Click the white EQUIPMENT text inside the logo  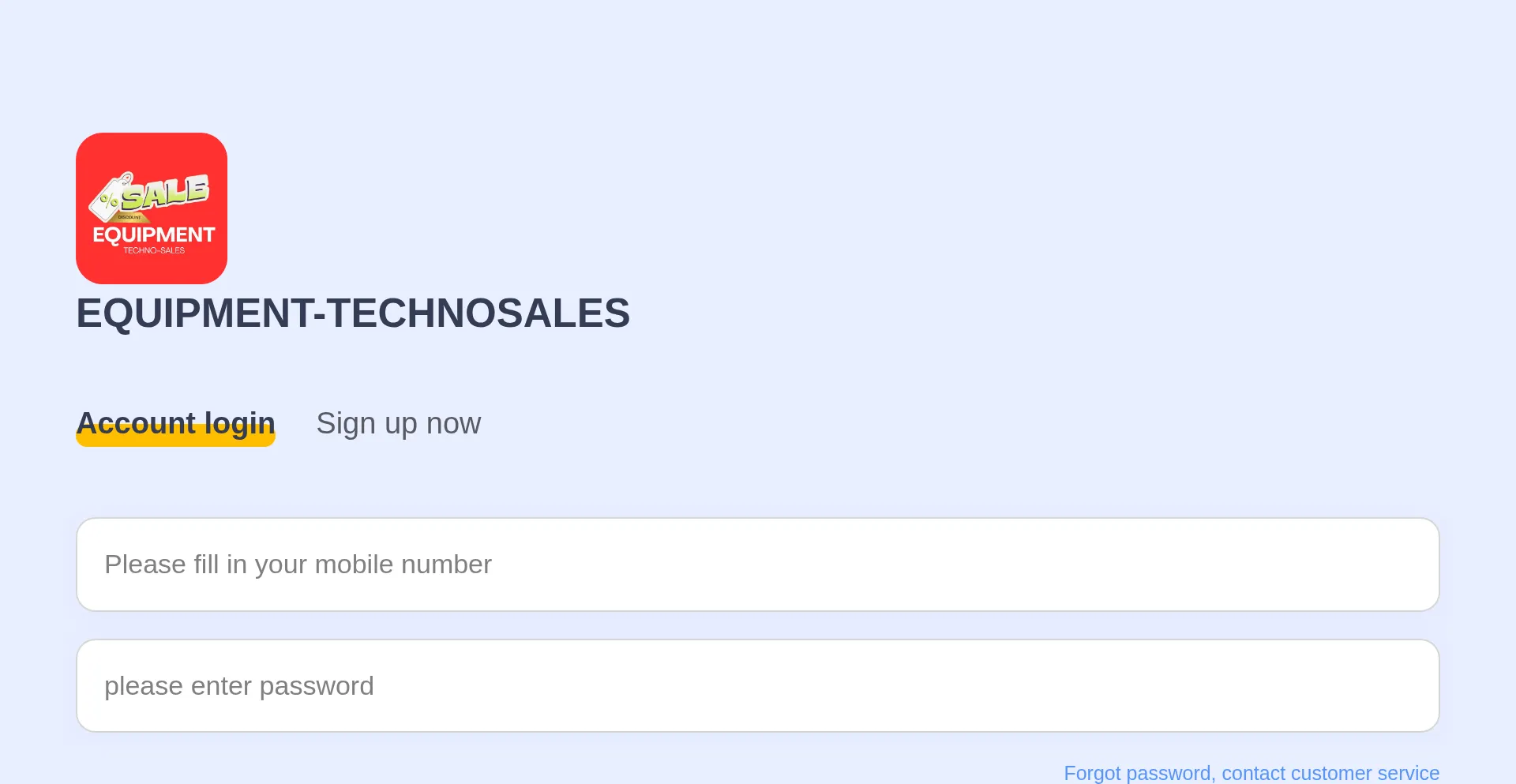[x=154, y=234]
